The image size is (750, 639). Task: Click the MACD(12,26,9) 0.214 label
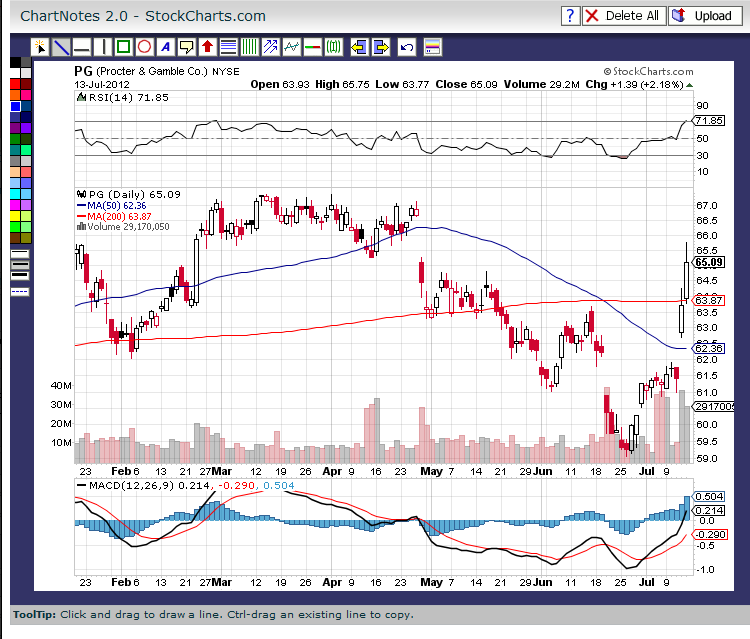click(x=149, y=485)
